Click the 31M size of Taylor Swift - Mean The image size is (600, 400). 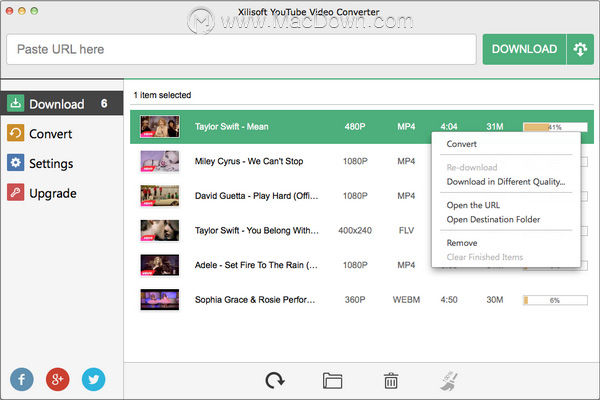point(494,127)
